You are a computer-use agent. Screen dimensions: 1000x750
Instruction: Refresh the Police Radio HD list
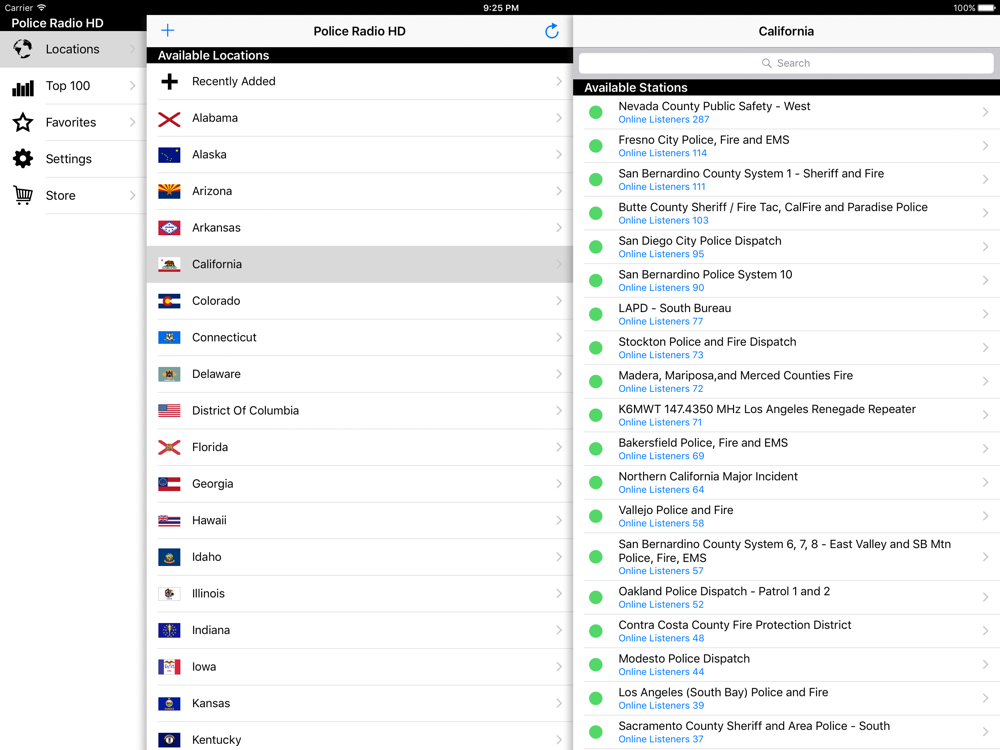552,31
